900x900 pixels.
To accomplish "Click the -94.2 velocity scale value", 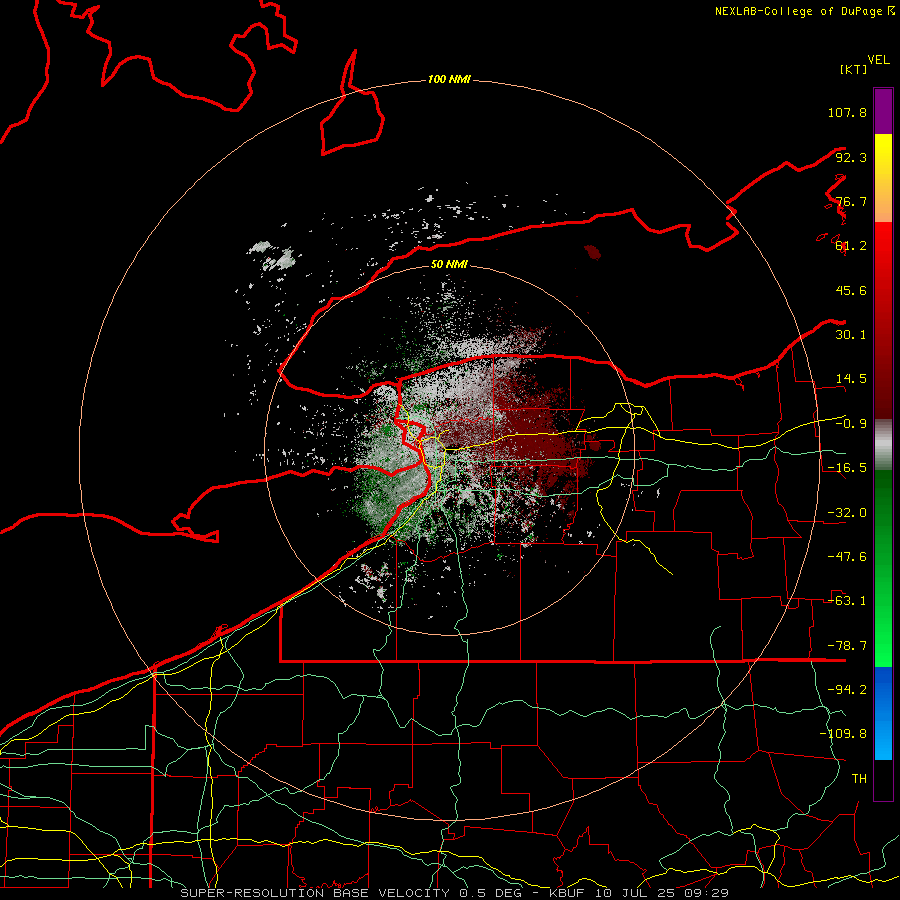I will click(847, 690).
